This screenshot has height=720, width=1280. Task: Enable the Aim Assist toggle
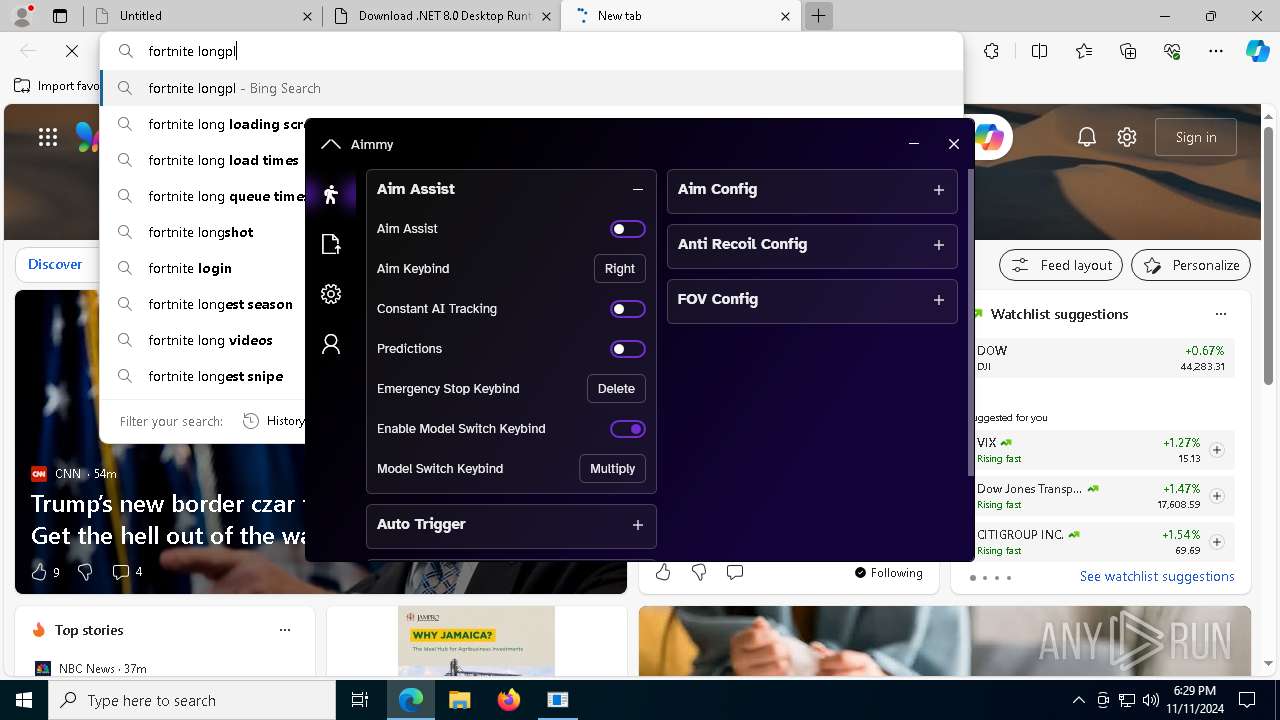pos(628,229)
